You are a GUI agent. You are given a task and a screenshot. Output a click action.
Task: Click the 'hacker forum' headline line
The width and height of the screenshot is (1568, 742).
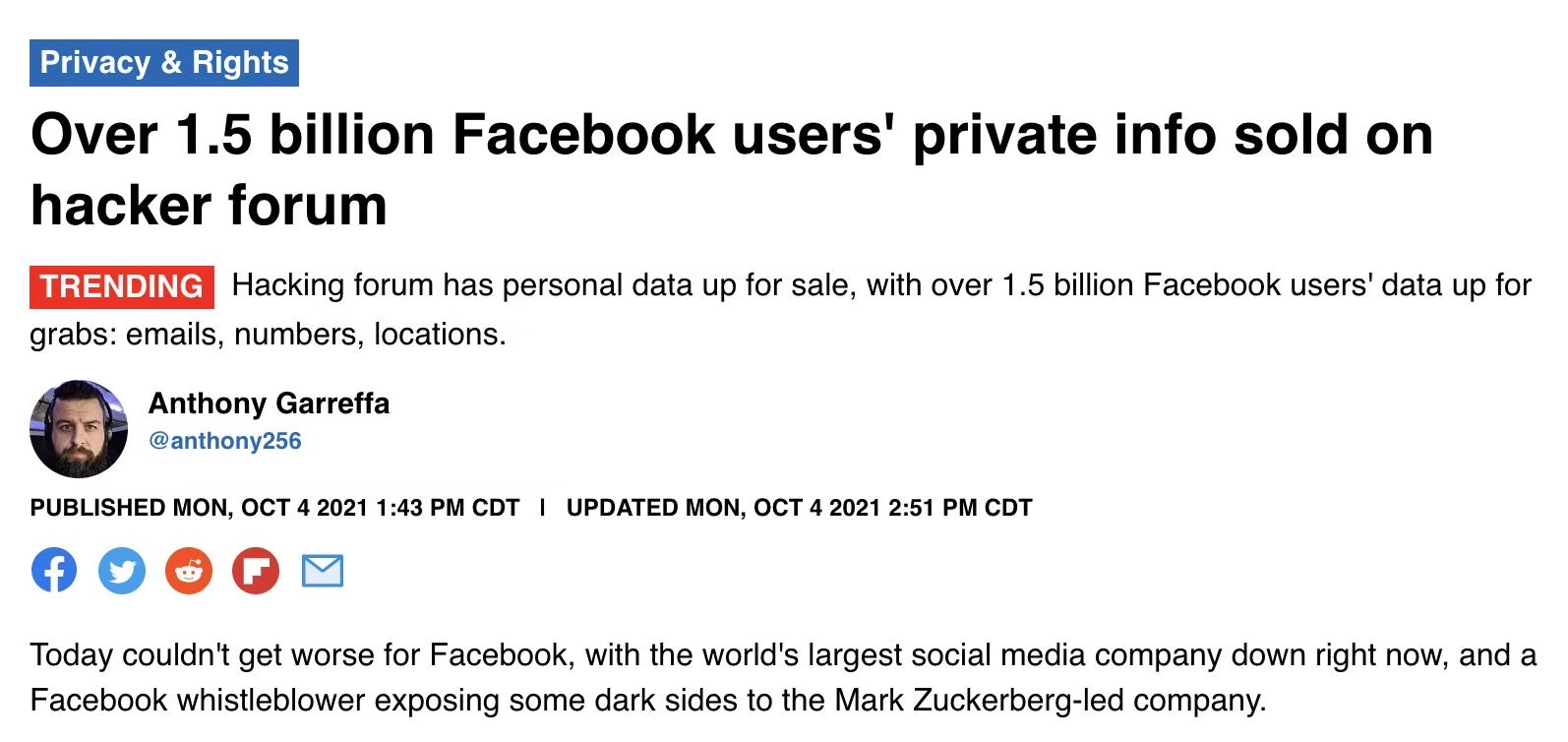209,206
